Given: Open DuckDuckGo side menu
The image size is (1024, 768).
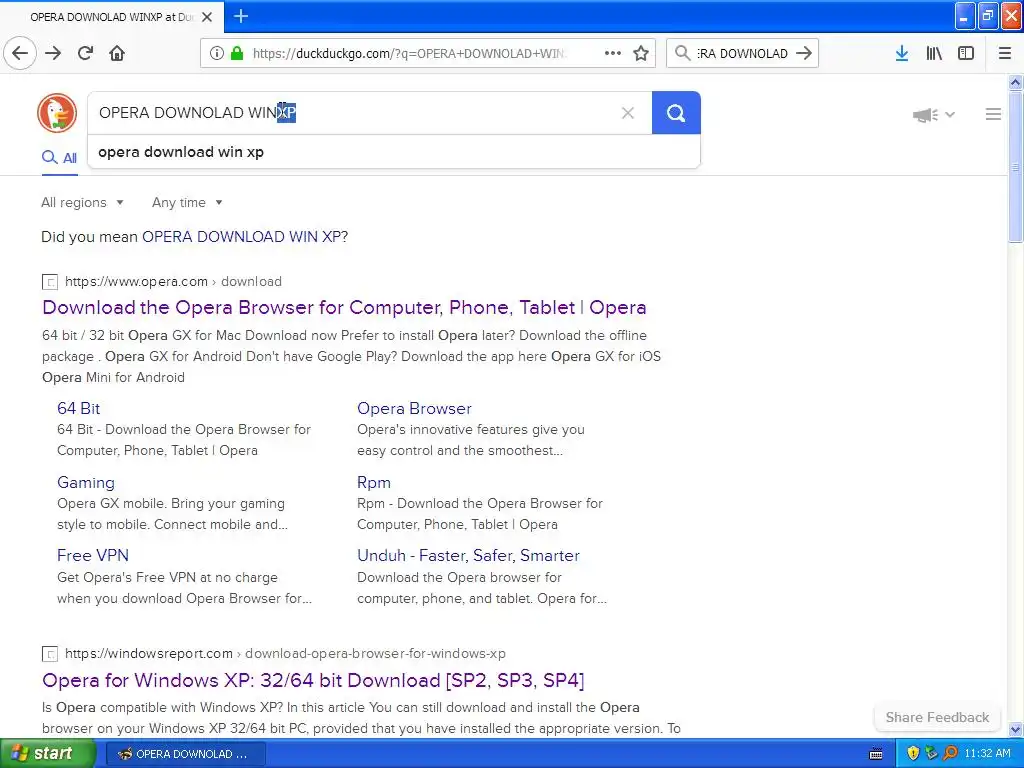Looking at the screenshot, I should point(993,114).
